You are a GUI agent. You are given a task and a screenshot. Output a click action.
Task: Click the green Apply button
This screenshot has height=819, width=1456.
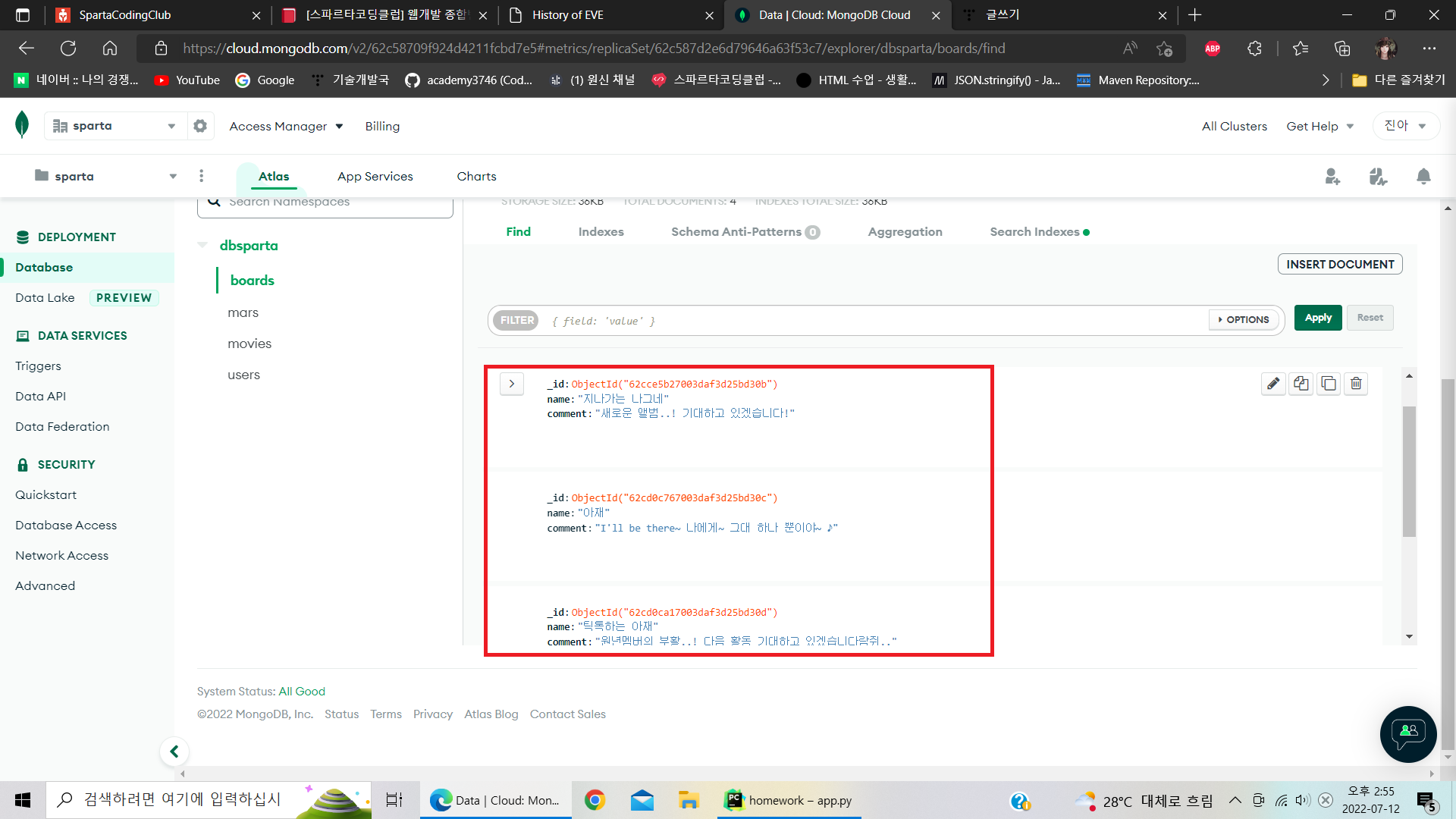pyautogui.click(x=1318, y=318)
